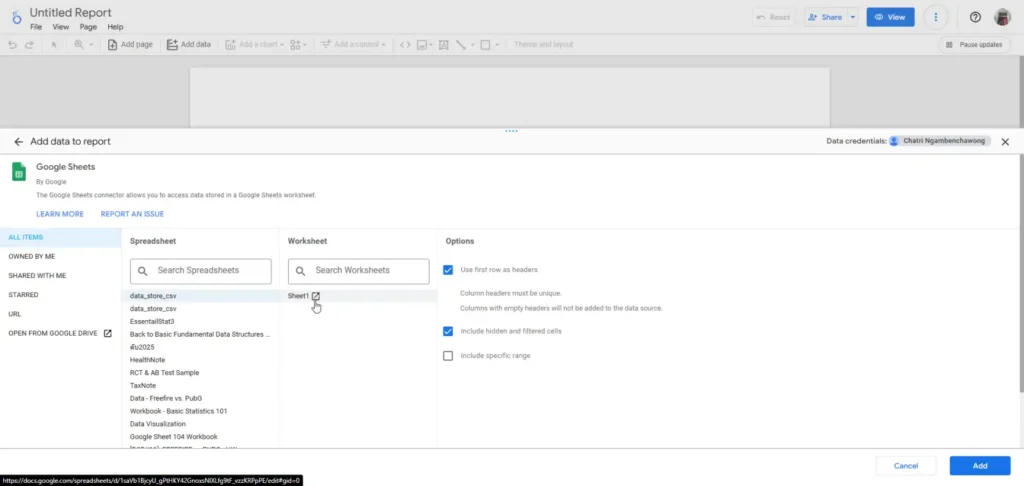
Task: Select the line drawing tool
Action: pyautogui.click(x=461, y=44)
